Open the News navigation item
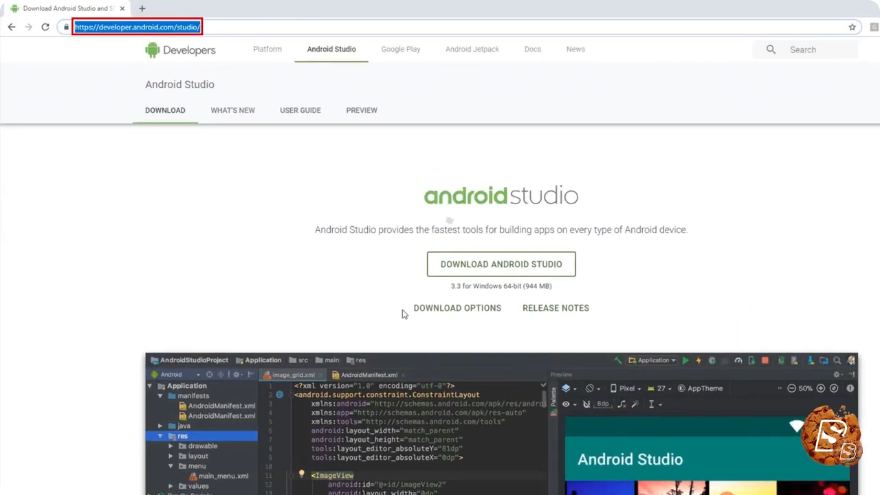880x495 pixels. pos(575,49)
